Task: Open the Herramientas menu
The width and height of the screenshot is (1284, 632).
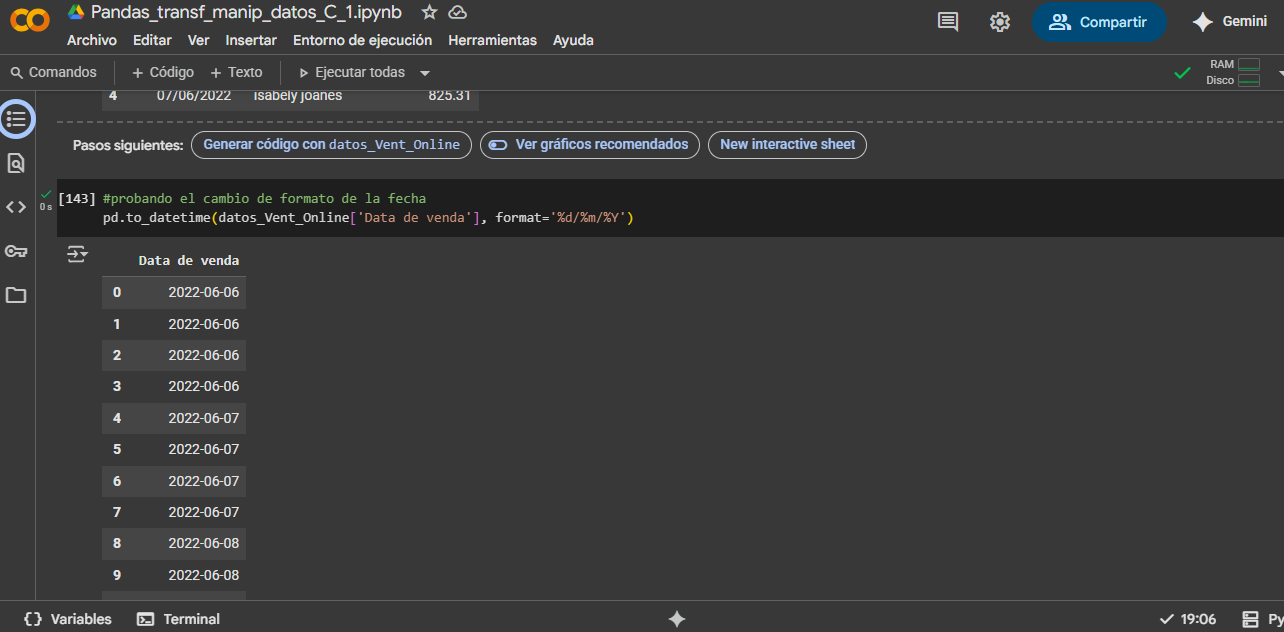Action: (492, 40)
